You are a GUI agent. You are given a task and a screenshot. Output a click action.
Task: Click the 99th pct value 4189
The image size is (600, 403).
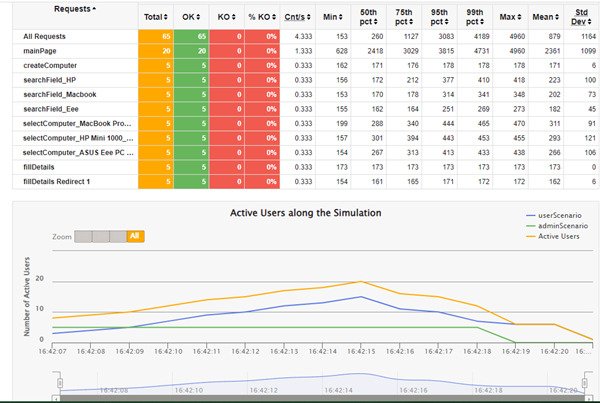(481, 37)
